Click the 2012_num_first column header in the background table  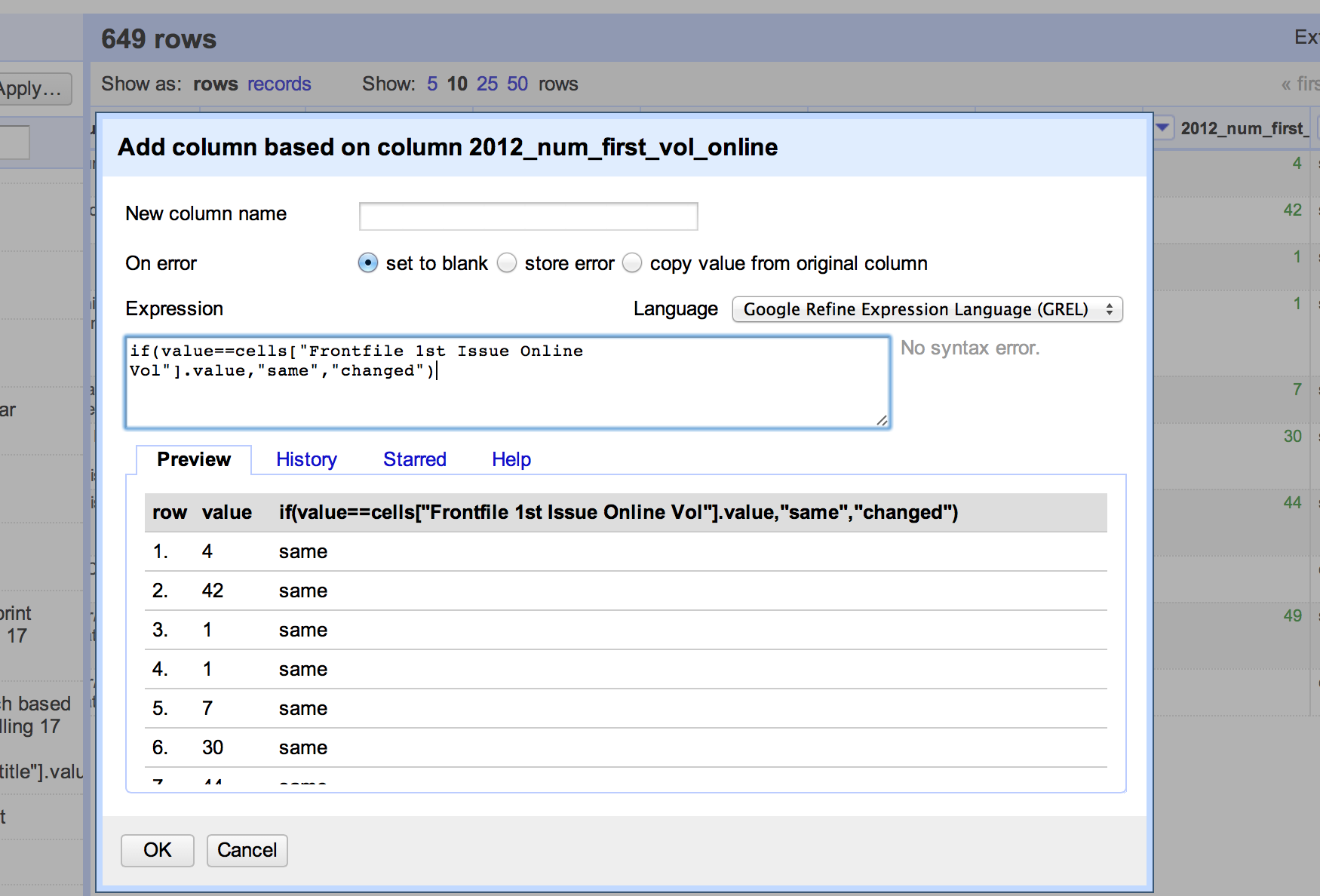1245,128
